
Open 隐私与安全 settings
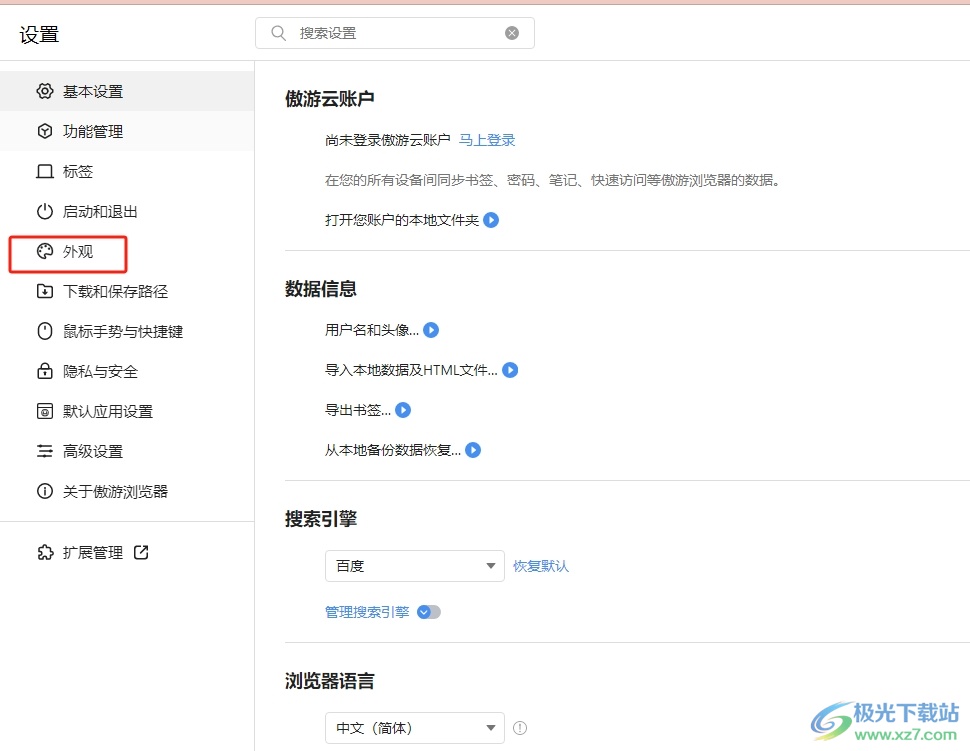click(x=127, y=371)
